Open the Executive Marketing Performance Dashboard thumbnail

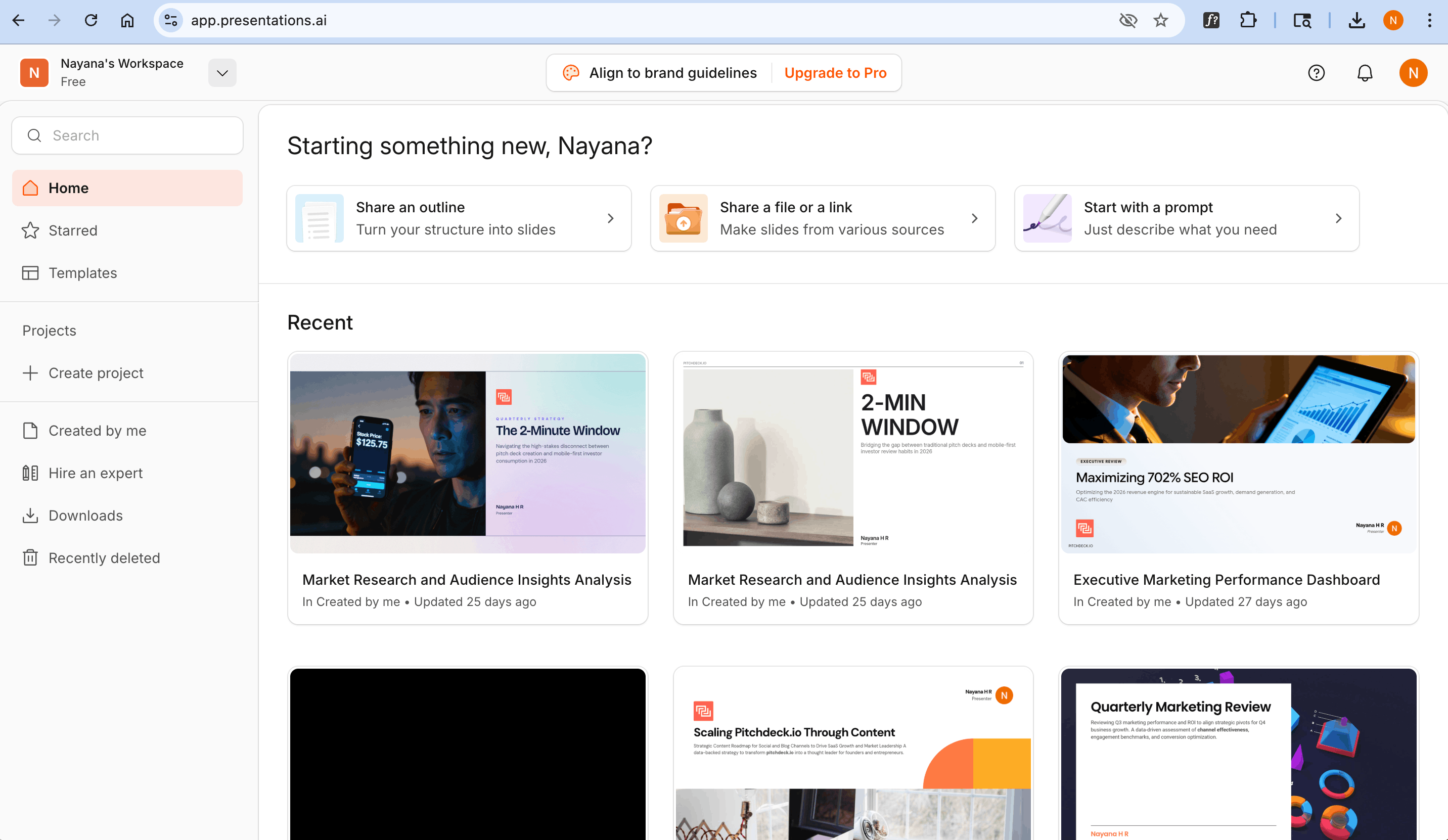pyautogui.click(x=1238, y=454)
